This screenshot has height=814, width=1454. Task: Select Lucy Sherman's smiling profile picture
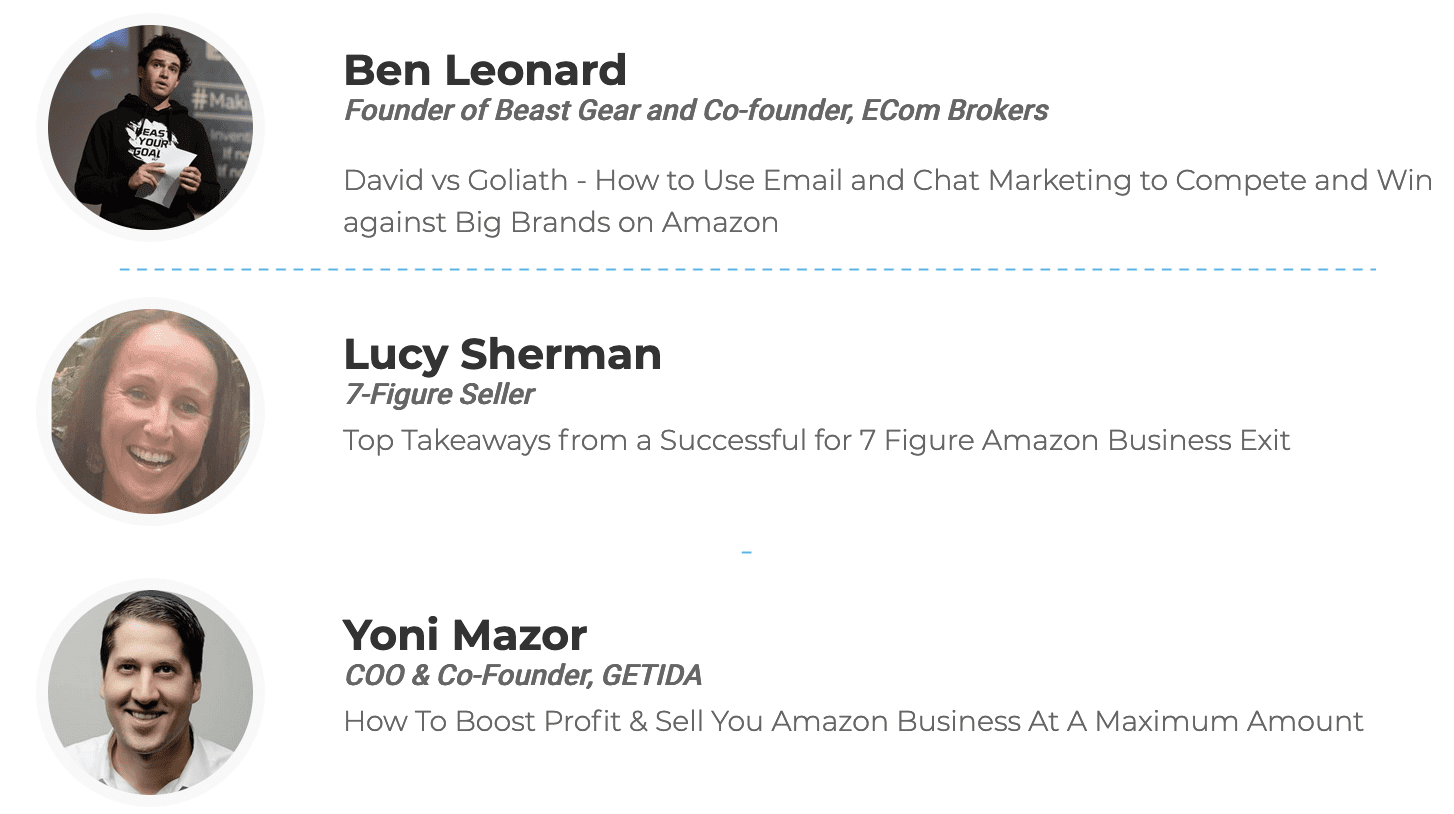click(x=150, y=411)
